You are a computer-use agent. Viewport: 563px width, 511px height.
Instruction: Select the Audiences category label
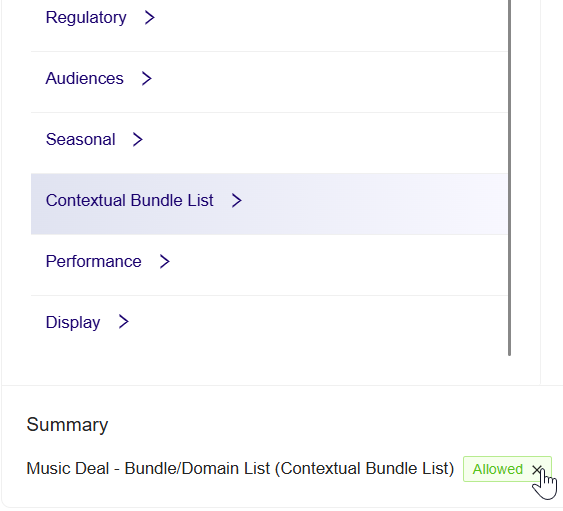tap(84, 78)
